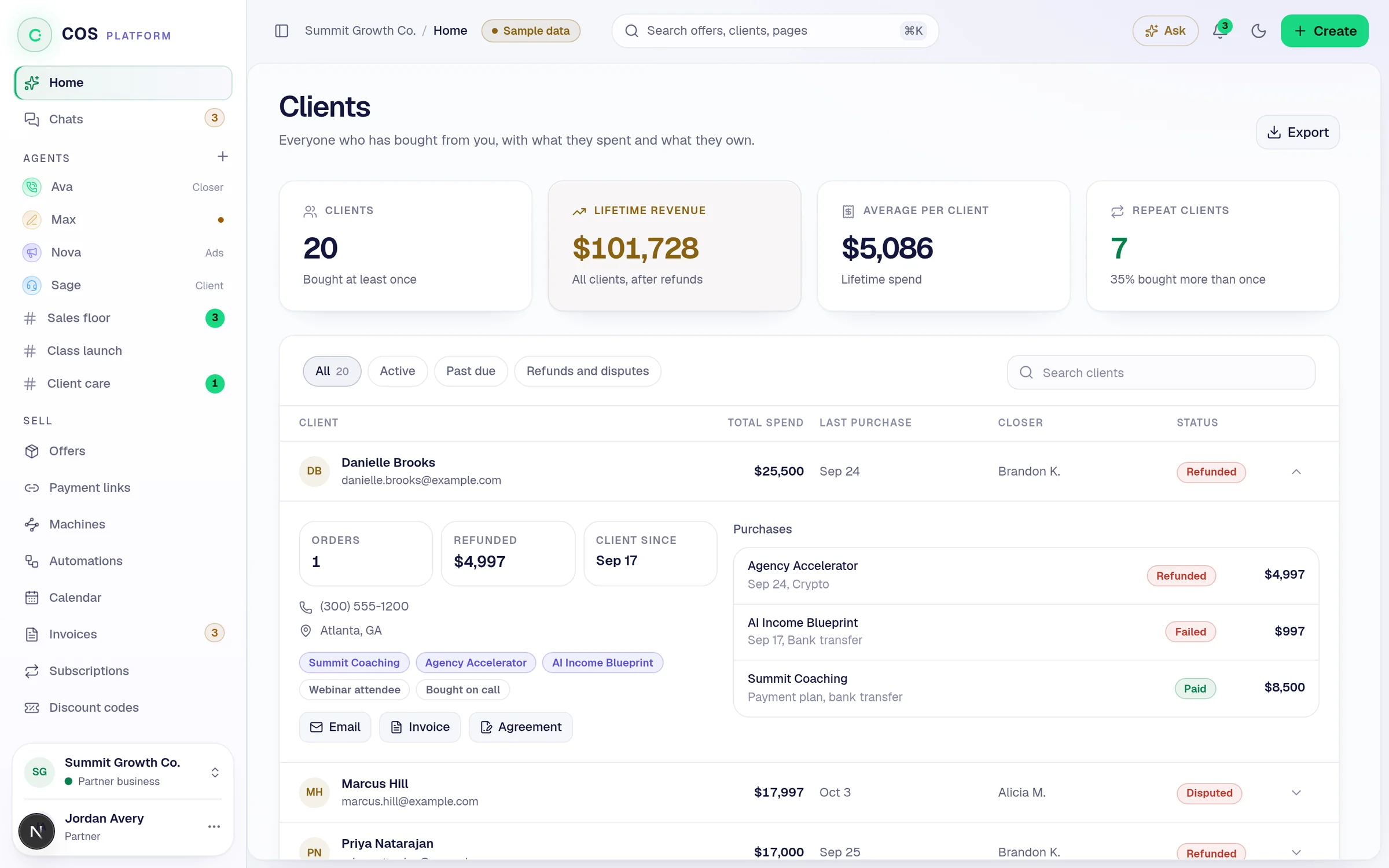Click the Summit Coaching tag
1389x868 pixels.
[354, 663]
